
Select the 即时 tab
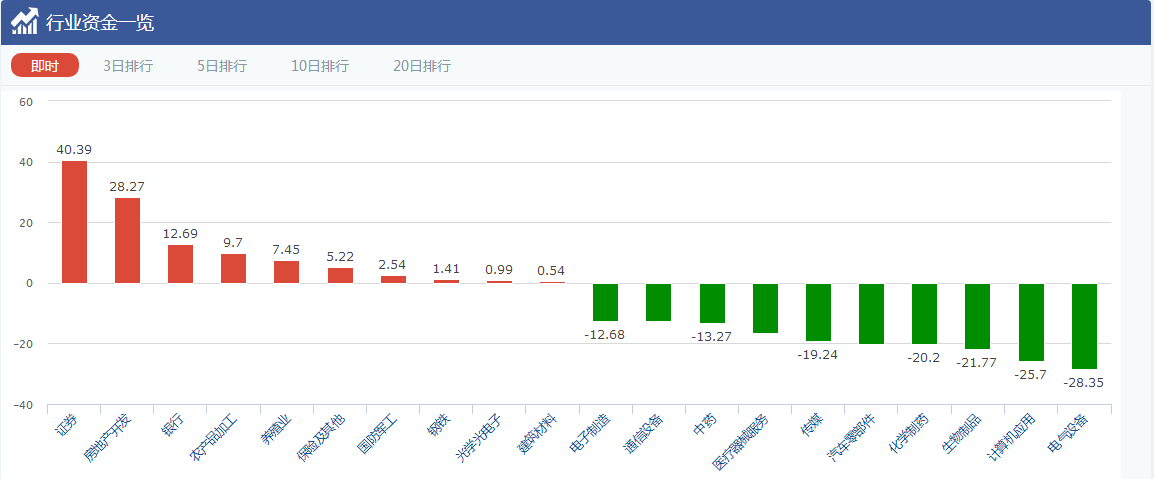tap(45, 66)
